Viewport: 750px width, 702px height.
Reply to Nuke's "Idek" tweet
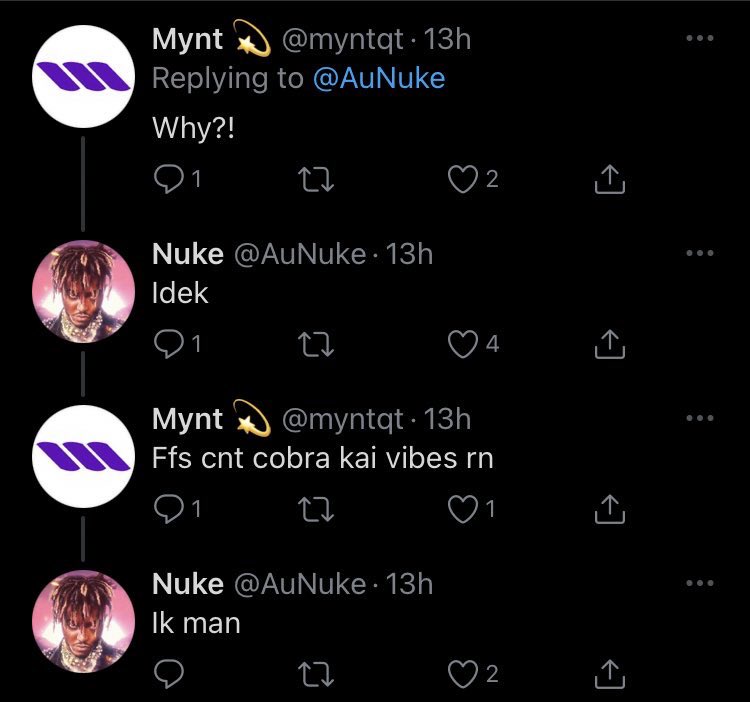pyautogui.click(x=165, y=345)
